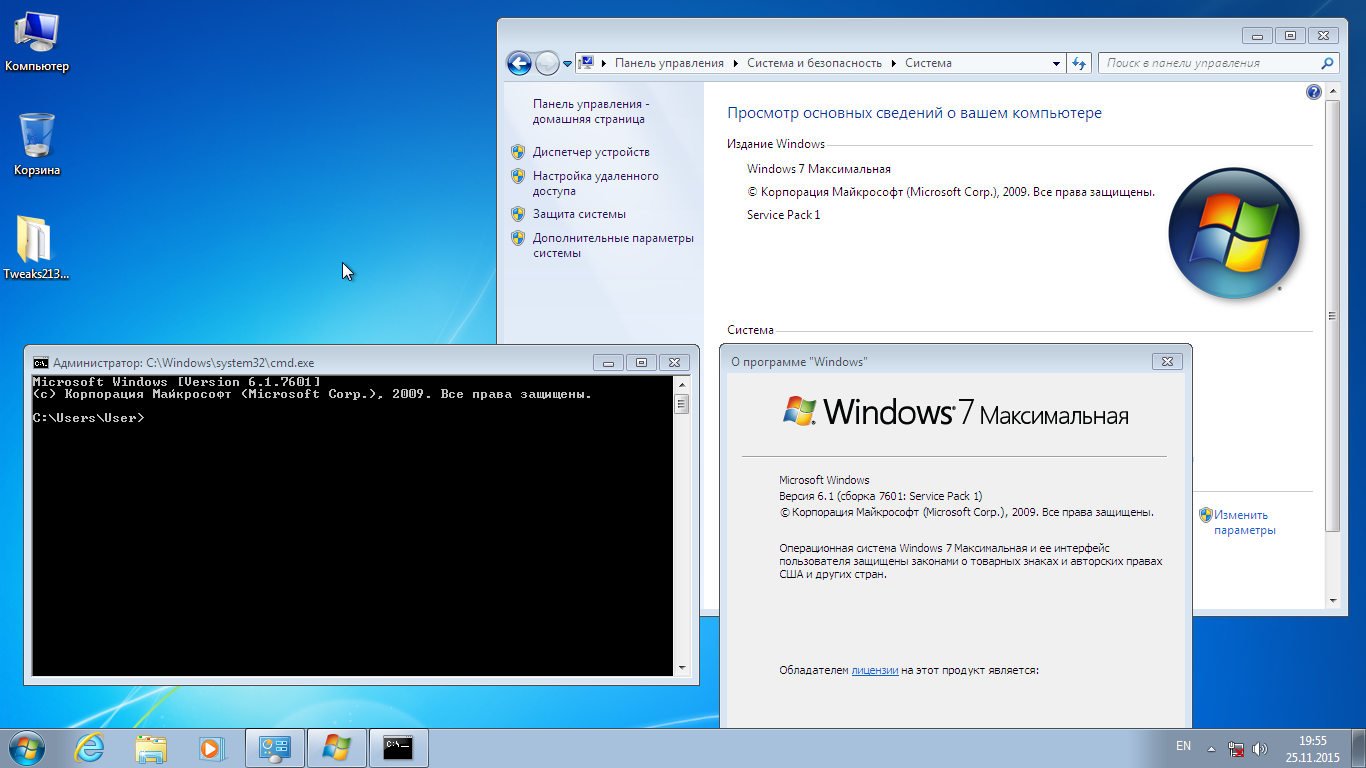Click the EN language indicator
The height and width of the screenshot is (768, 1366).
1183,746
